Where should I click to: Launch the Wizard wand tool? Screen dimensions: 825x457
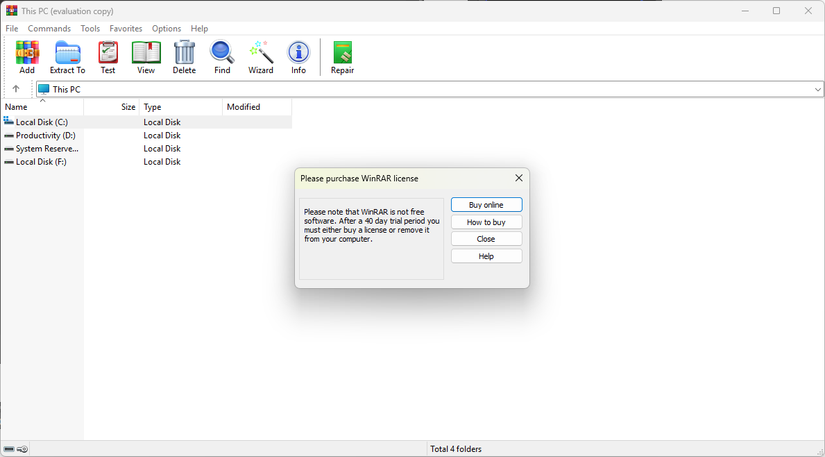[x=261, y=53]
